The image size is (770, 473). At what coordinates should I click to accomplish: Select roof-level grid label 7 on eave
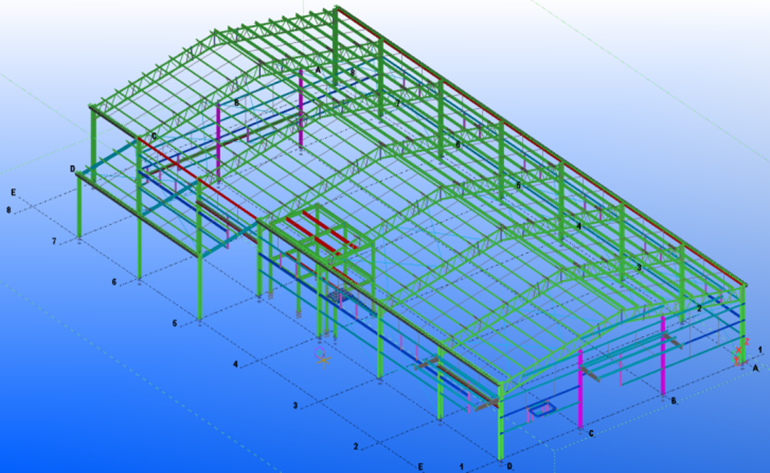[398, 104]
